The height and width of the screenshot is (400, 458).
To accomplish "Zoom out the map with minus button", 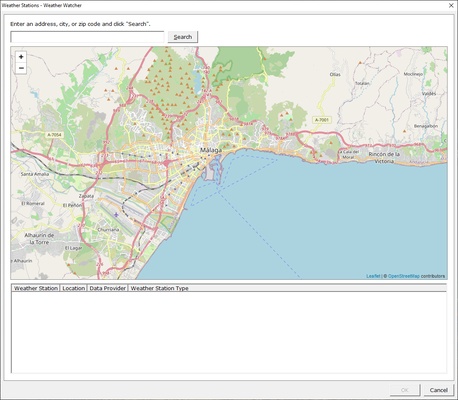I will click(x=21, y=68).
